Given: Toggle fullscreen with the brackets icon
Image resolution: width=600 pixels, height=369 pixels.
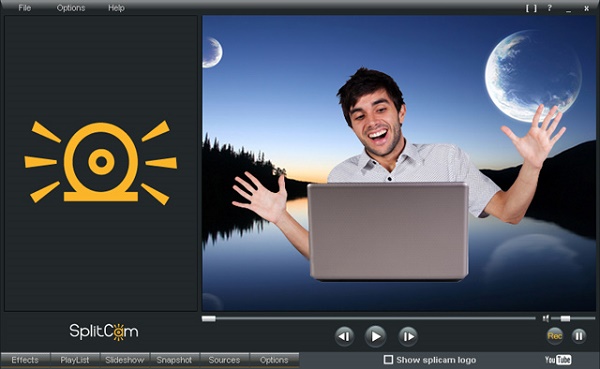Looking at the screenshot, I should pos(531,8).
